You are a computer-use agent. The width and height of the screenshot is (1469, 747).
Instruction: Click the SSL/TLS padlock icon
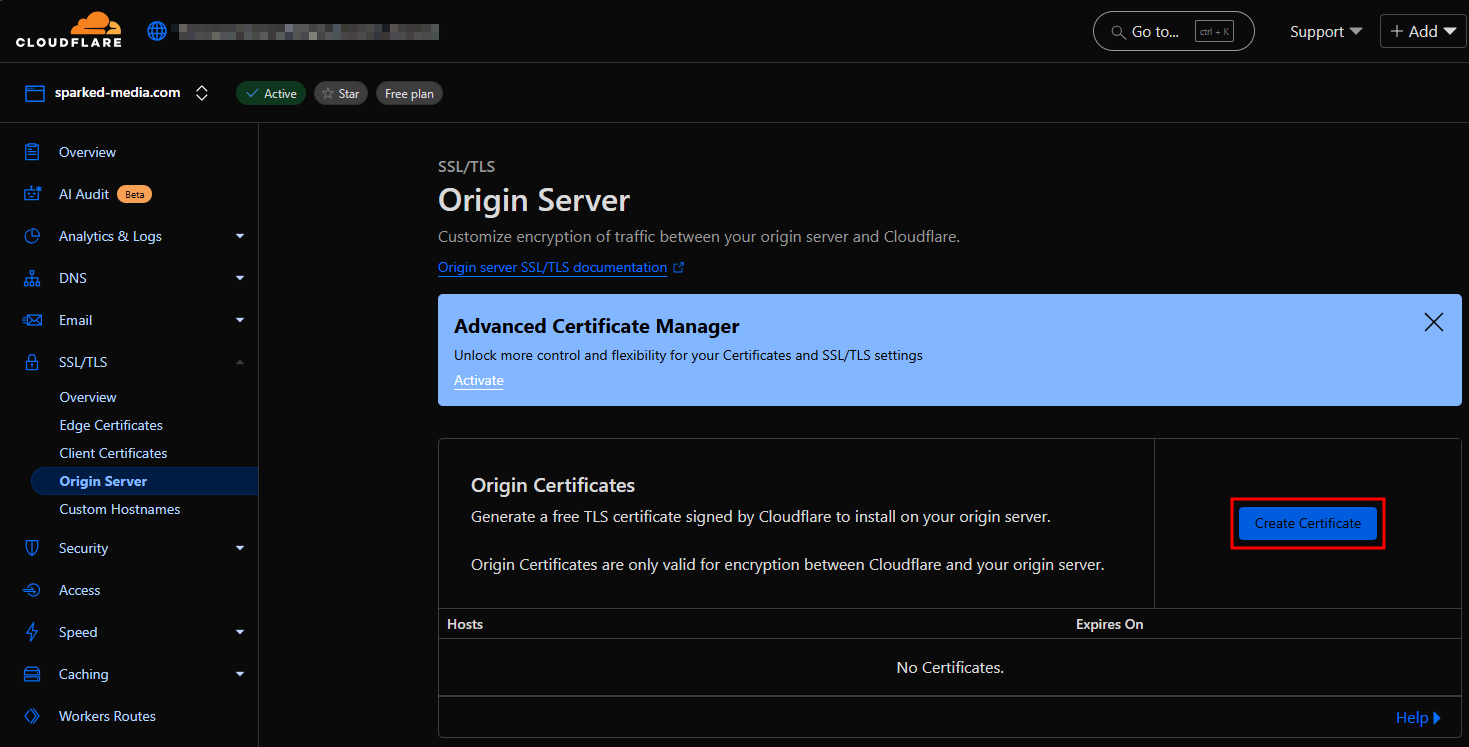coord(33,362)
